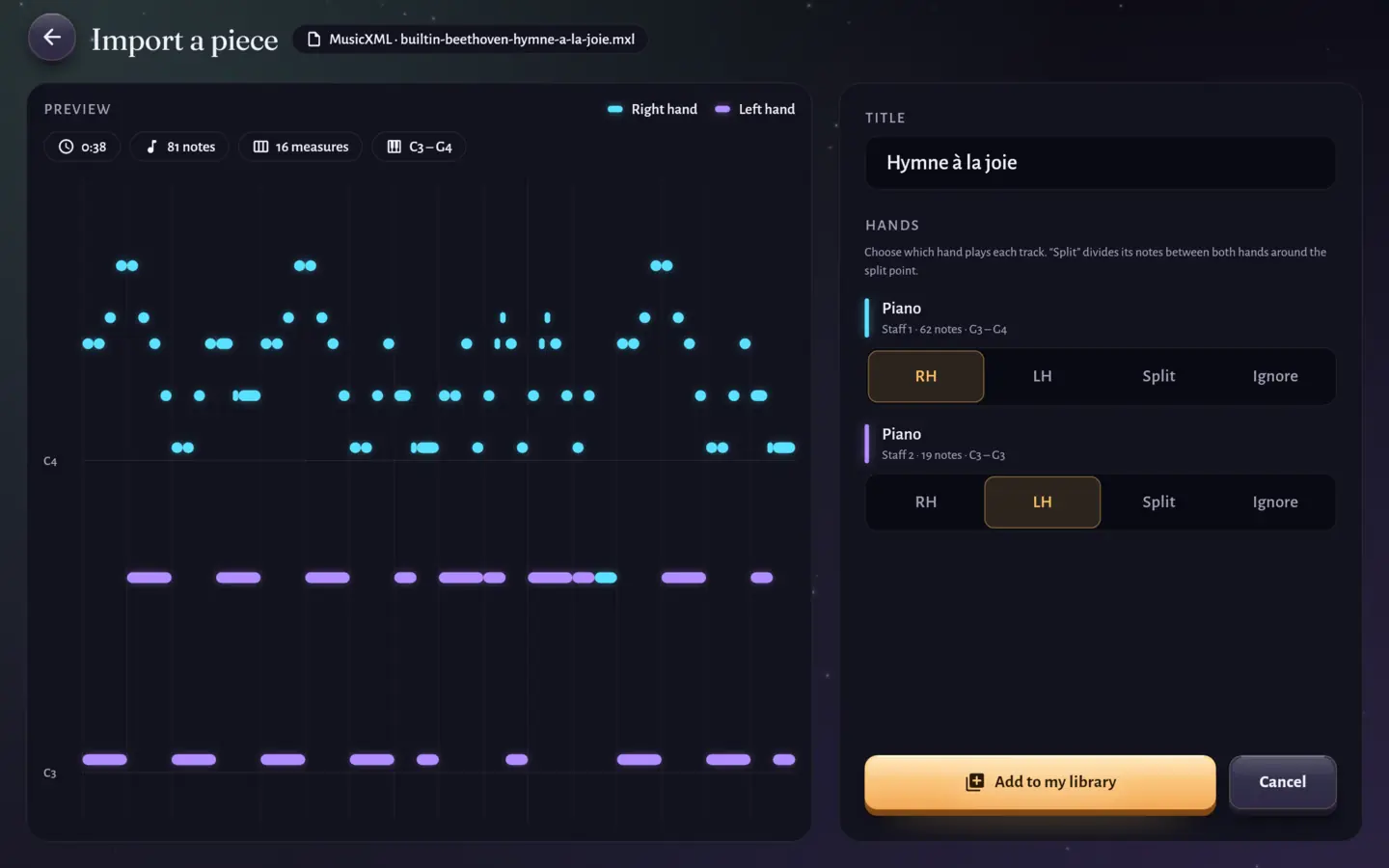This screenshot has height=868, width=1389.
Task: Set Staff 2 Piano to Split
Action: point(1158,502)
